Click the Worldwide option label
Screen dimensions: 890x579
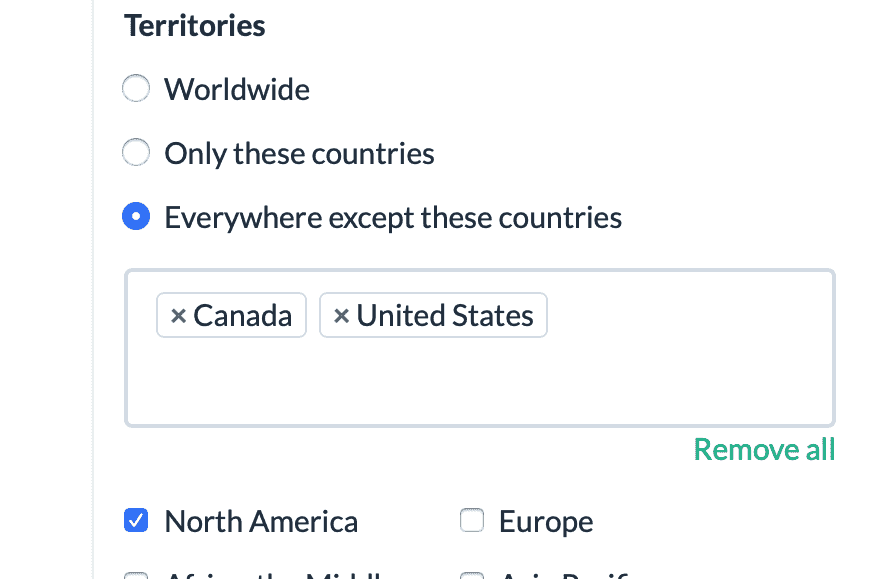[x=237, y=89]
